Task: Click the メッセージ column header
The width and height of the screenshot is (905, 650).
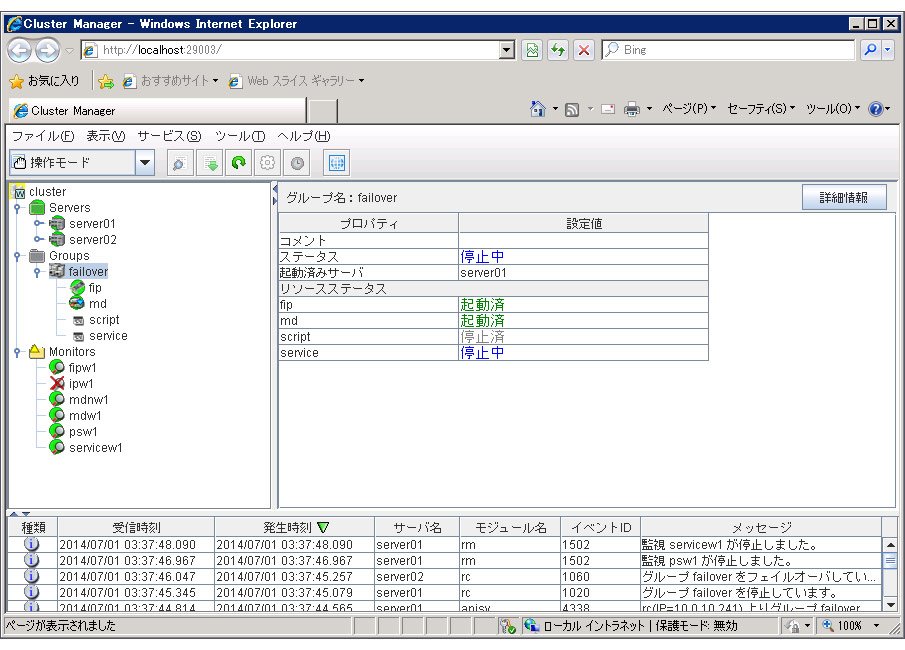Action: 761,528
